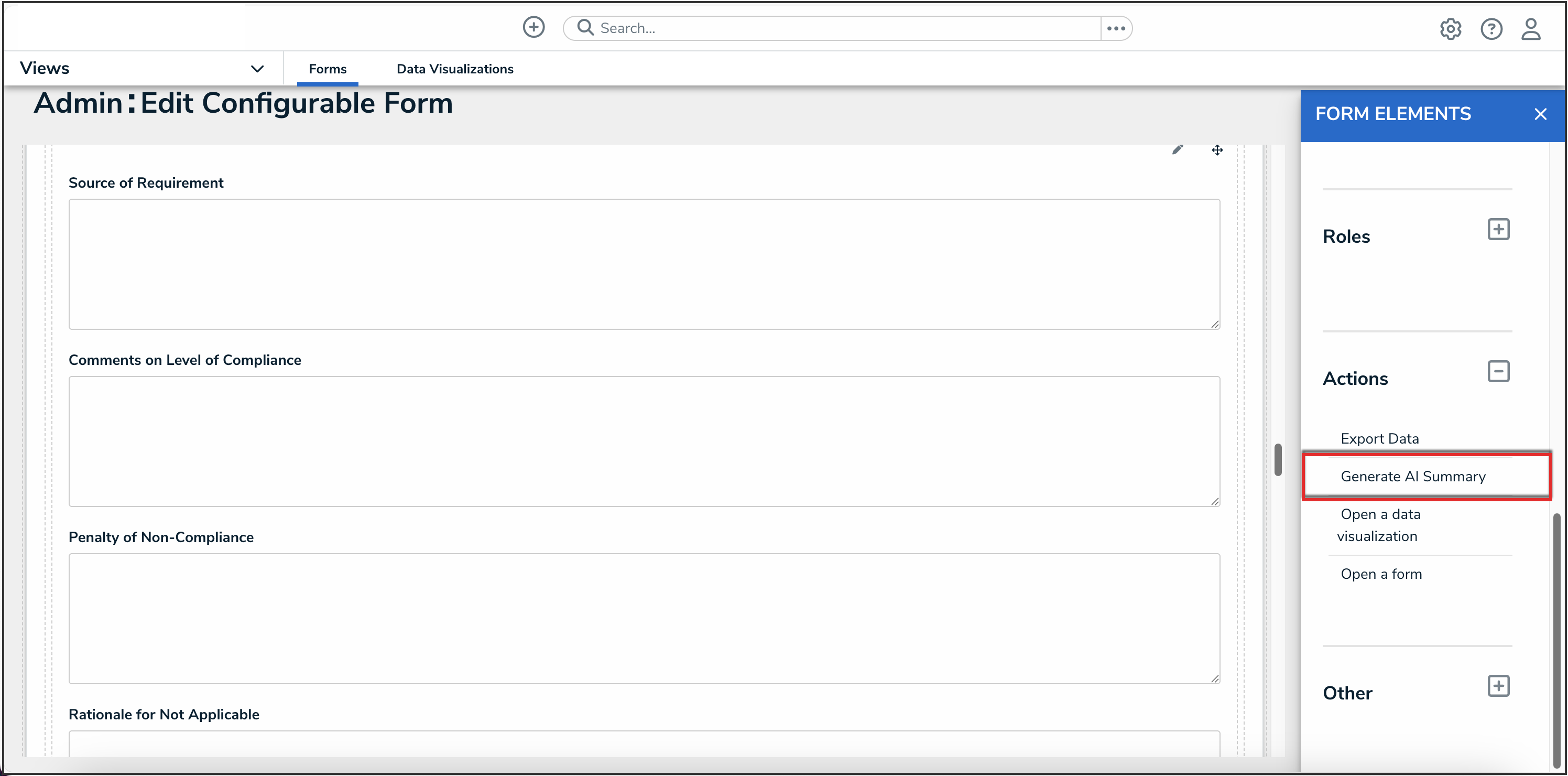
Task: Click the form canvas vertical scrollbar
Action: pos(1278,460)
